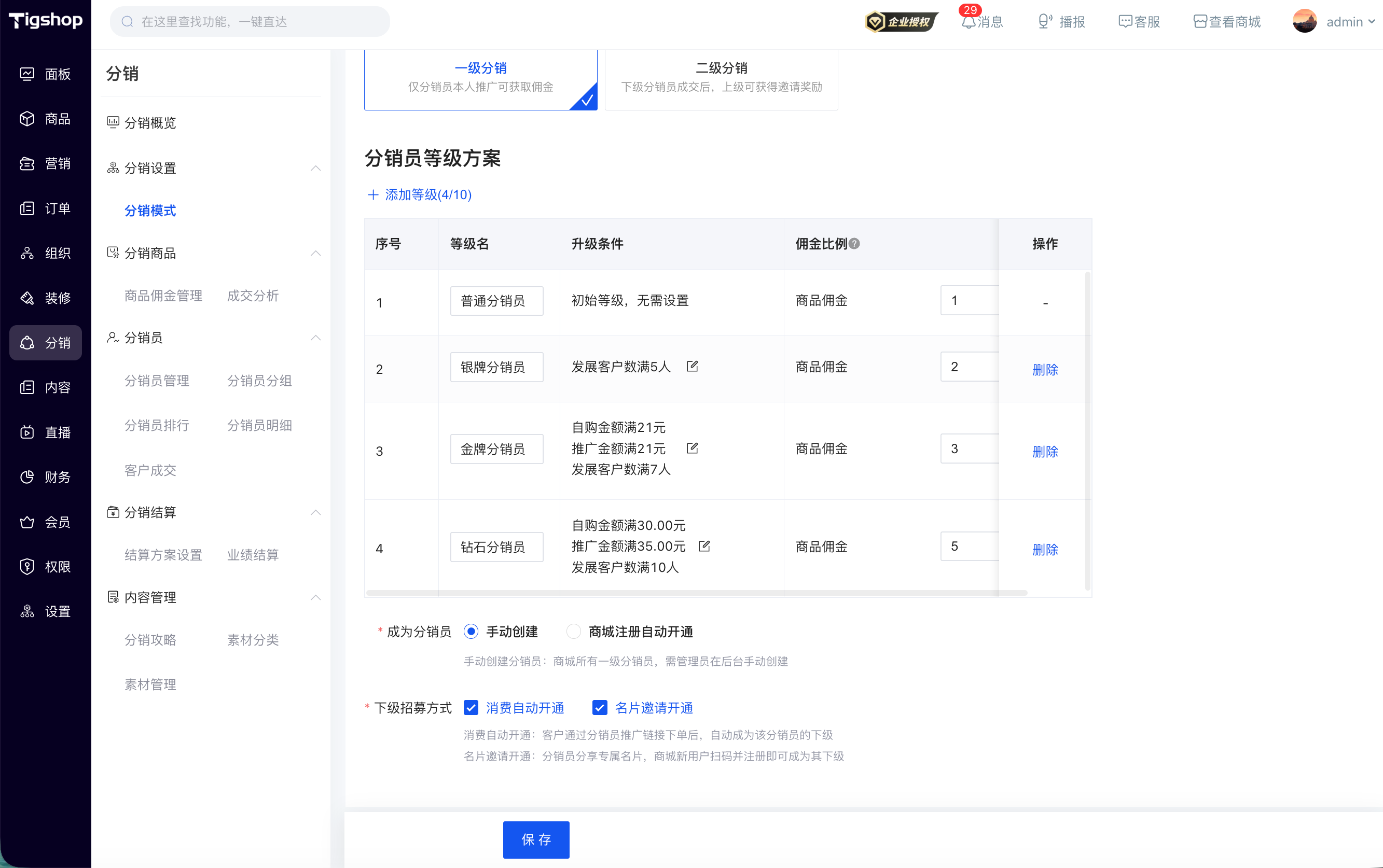The image size is (1383, 868).
Task: Open 分销员管理 in the side menu
Action: click(157, 381)
